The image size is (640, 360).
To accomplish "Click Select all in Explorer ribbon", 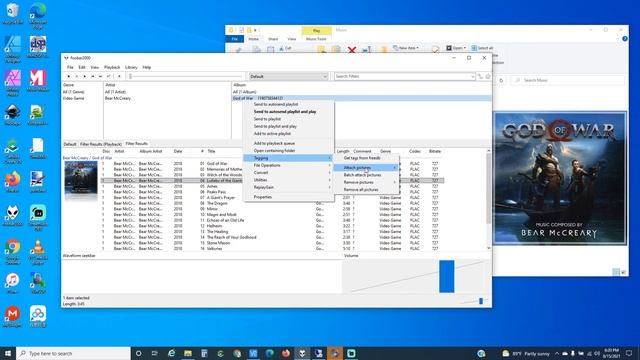I will click(x=482, y=48).
